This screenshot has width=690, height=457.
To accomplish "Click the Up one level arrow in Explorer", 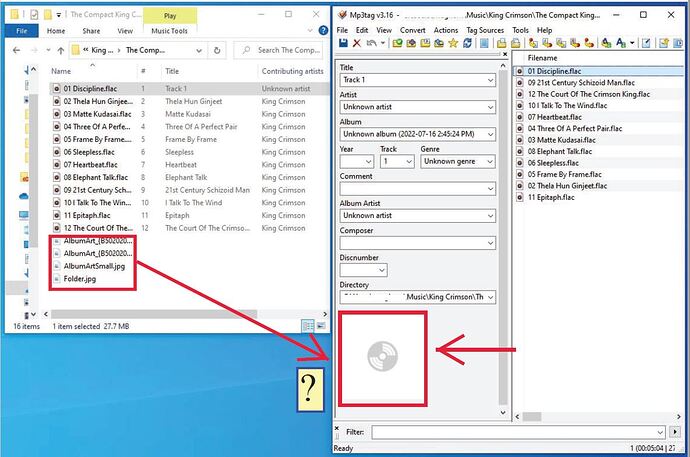I will point(61,50).
